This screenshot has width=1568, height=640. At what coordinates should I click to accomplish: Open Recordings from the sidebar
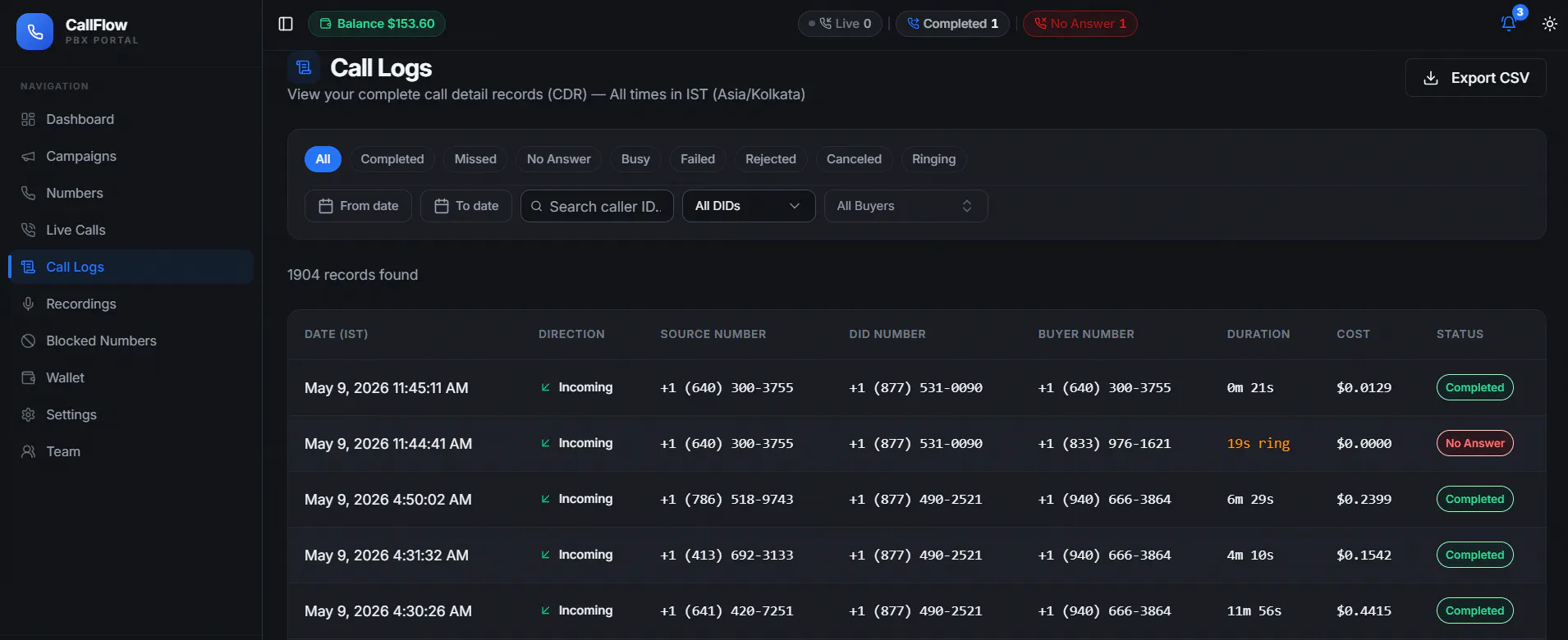(131, 304)
